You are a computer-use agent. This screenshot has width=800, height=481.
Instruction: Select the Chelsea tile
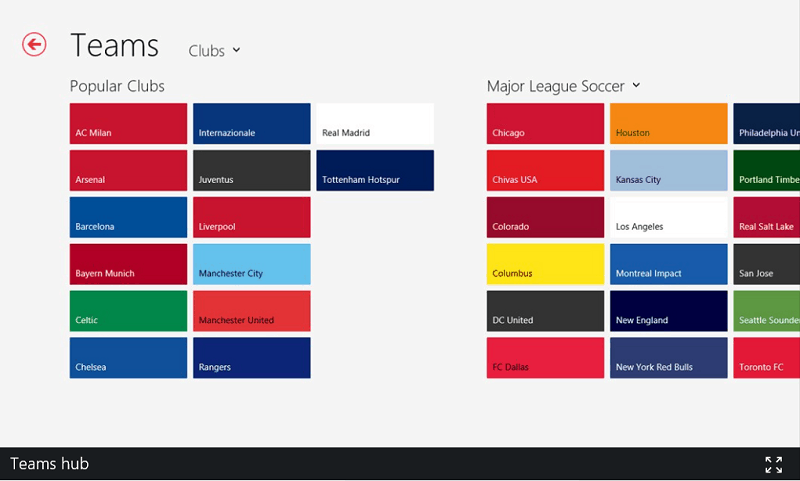coord(129,358)
